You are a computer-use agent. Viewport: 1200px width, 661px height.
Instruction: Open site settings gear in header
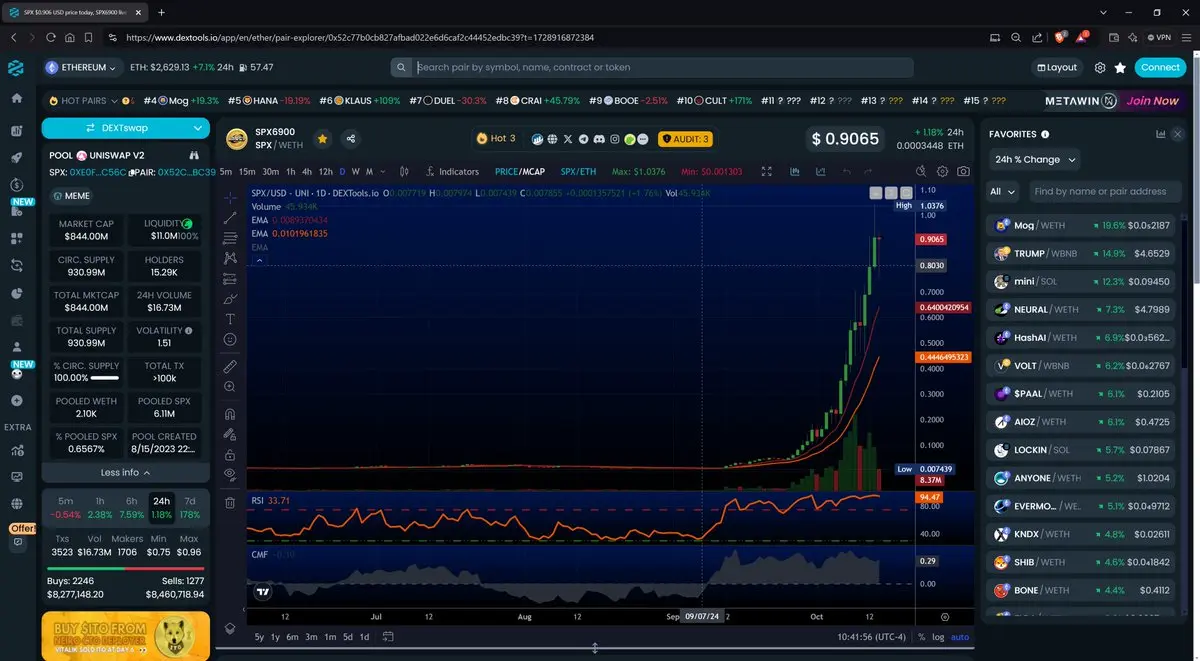pos(1100,68)
